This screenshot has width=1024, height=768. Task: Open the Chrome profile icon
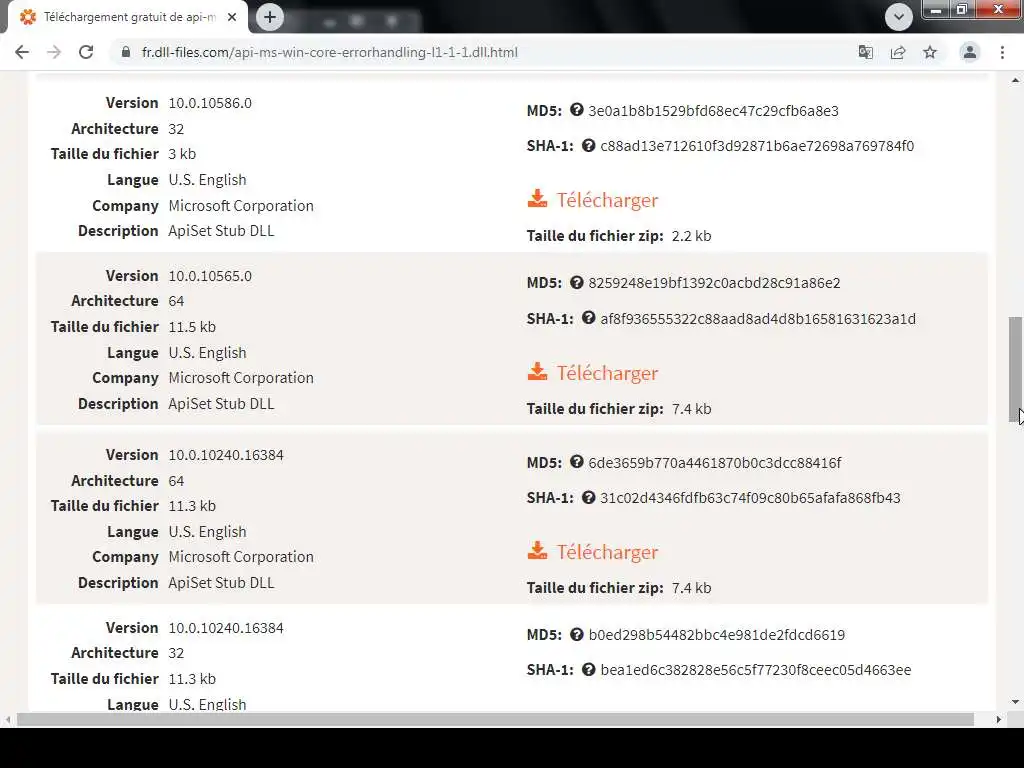click(x=970, y=52)
